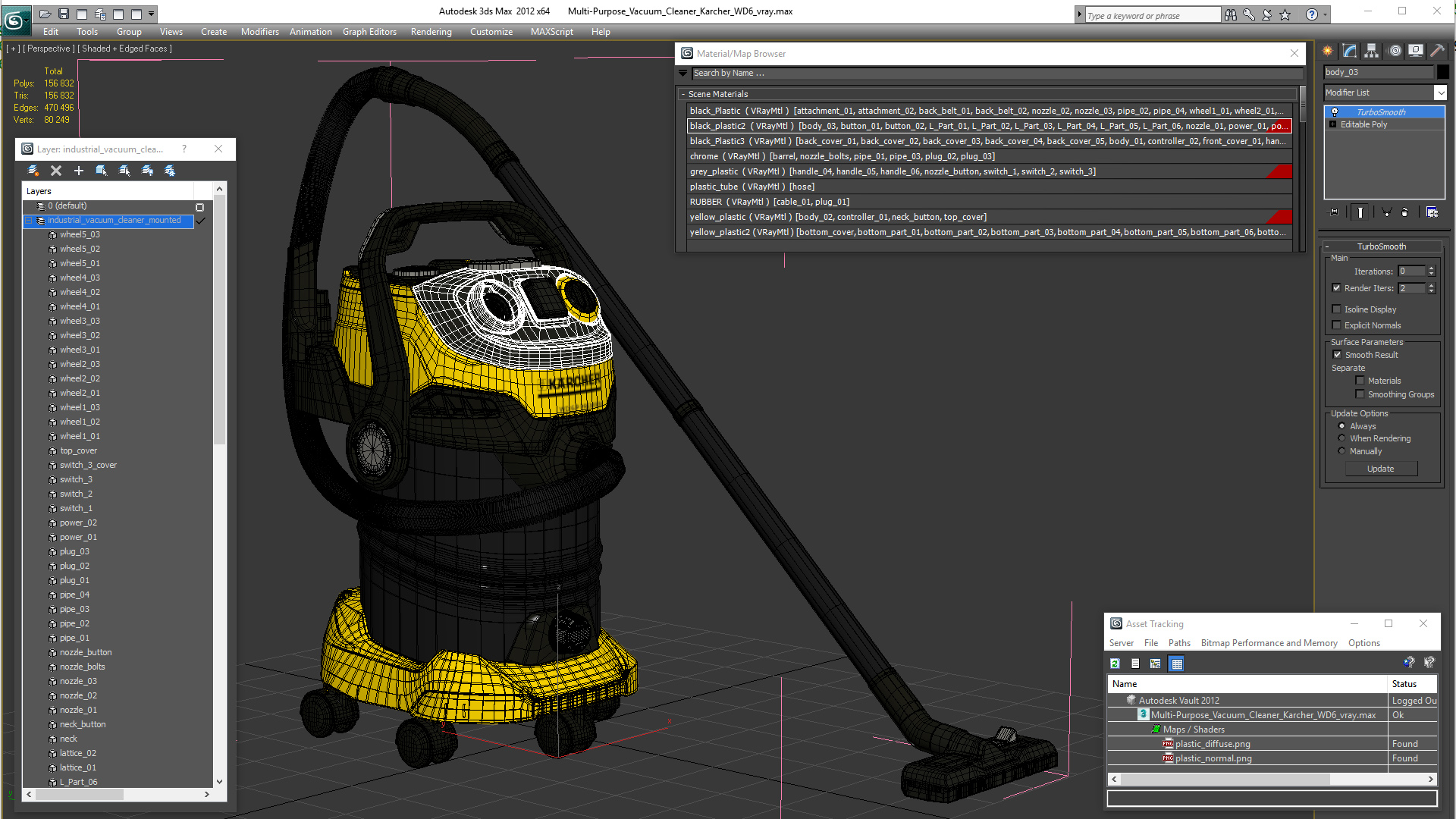Select chrome (VRayMtl) material row
Image resolution: width=1456 pixels, height=819 pixels.
(x=989, y=156)
